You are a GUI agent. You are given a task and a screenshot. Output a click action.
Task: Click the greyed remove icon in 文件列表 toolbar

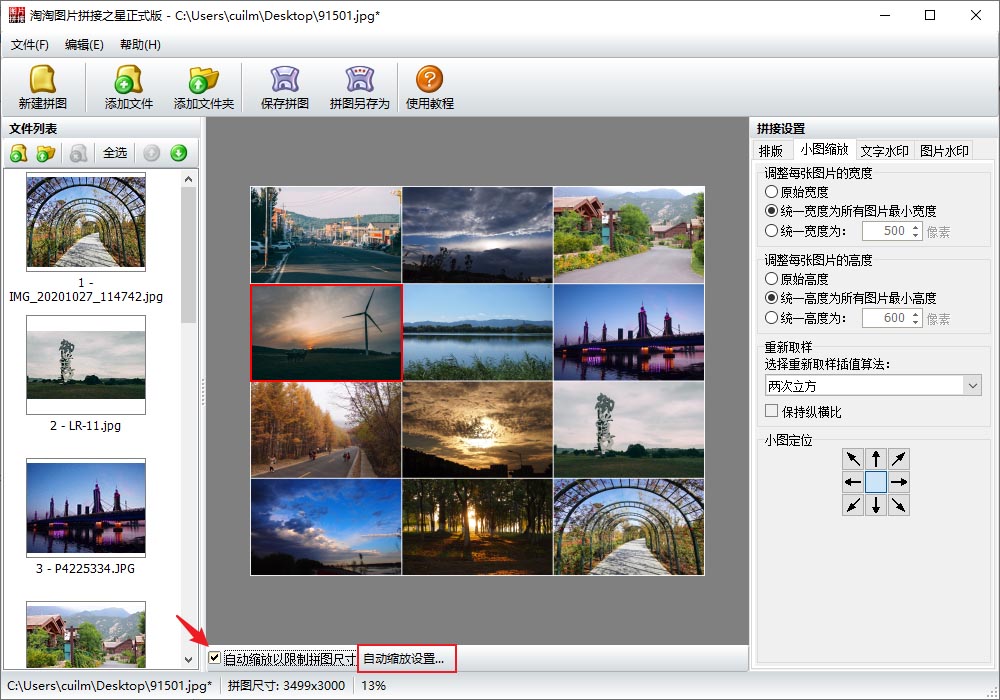point(78,153)
